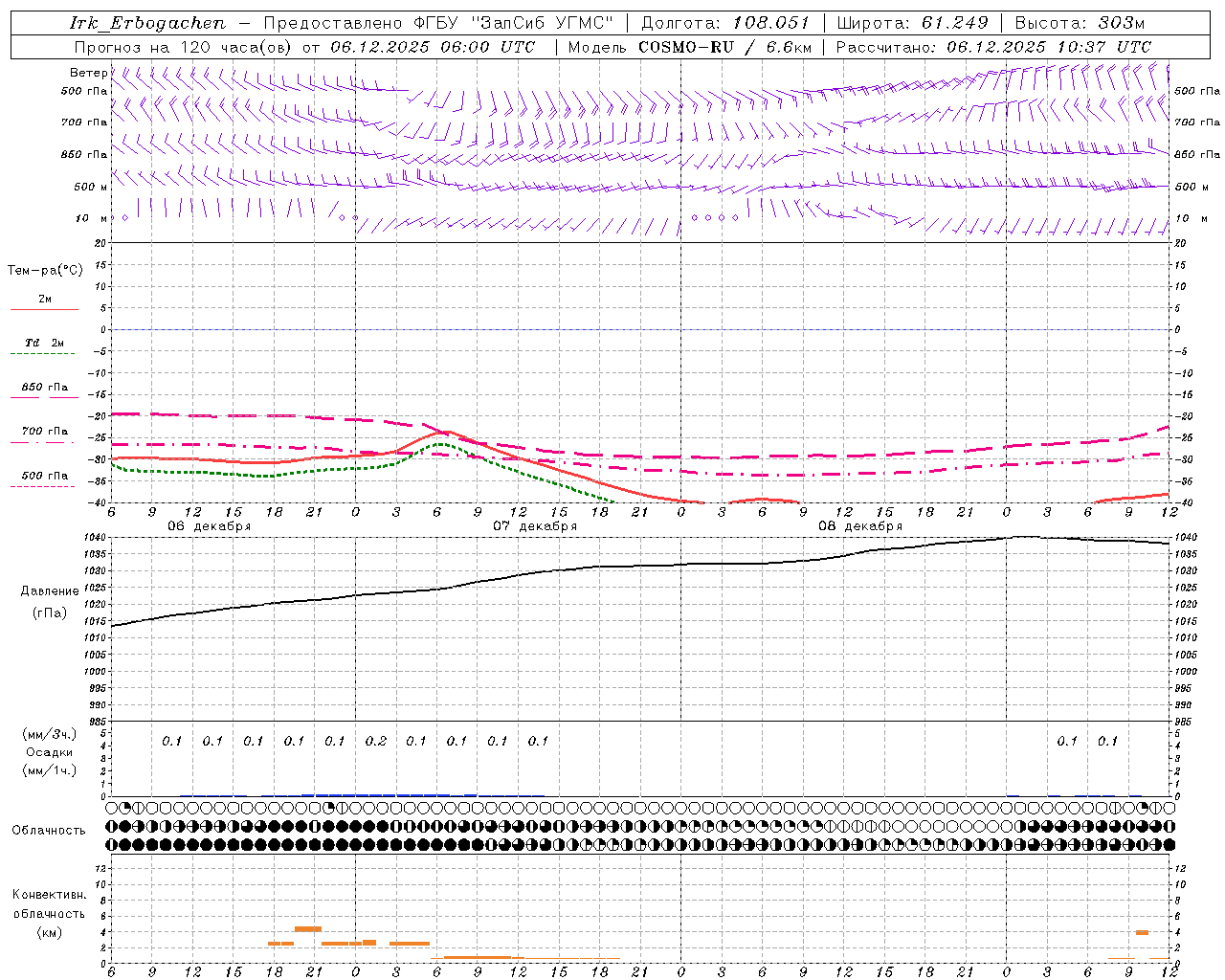The width and height of the screenshot is (1225, 980).
Task: Click the 06 декабря date label
Action: pyautogui.click(x=210, y=525)
